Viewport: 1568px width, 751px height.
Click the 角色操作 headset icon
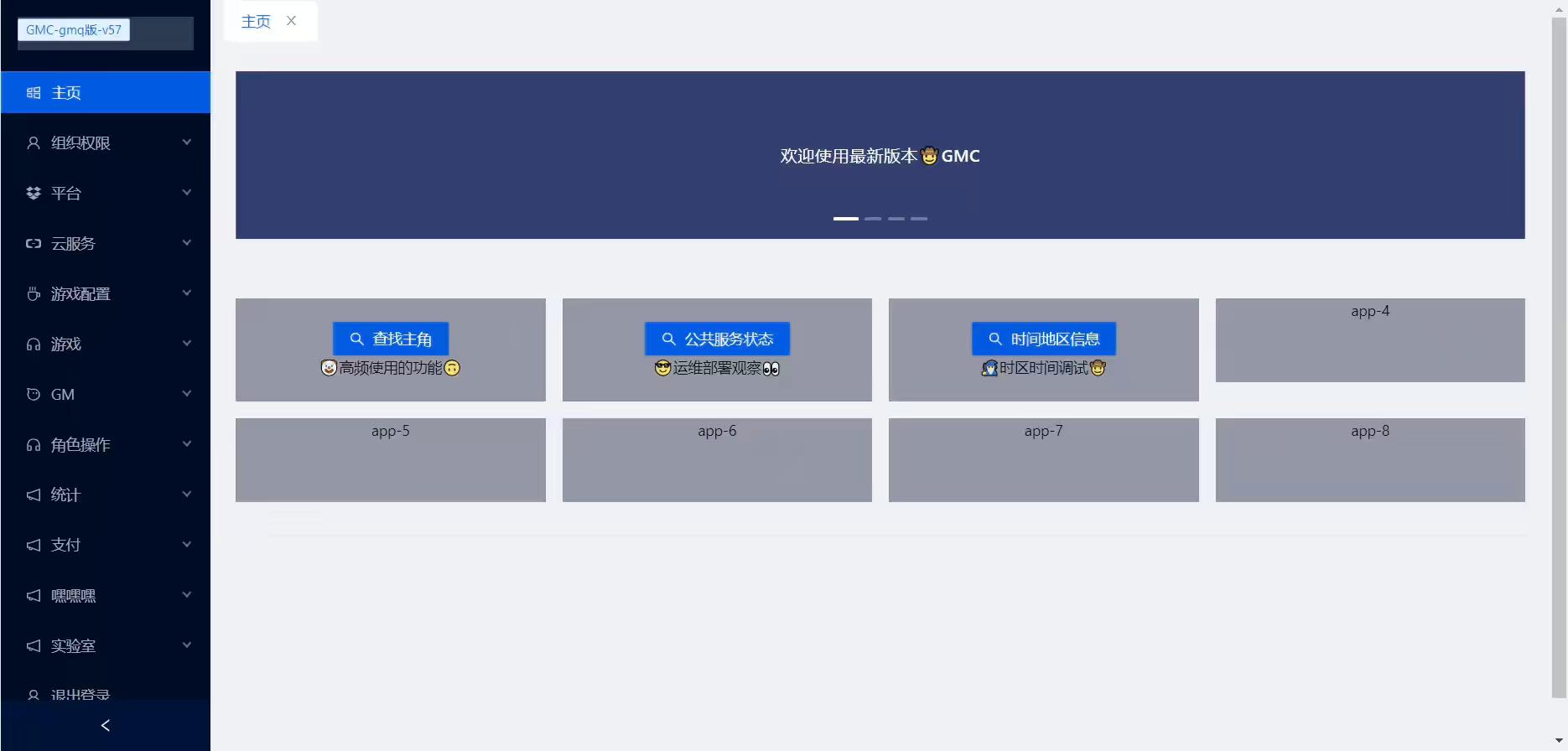click(34, 445)
